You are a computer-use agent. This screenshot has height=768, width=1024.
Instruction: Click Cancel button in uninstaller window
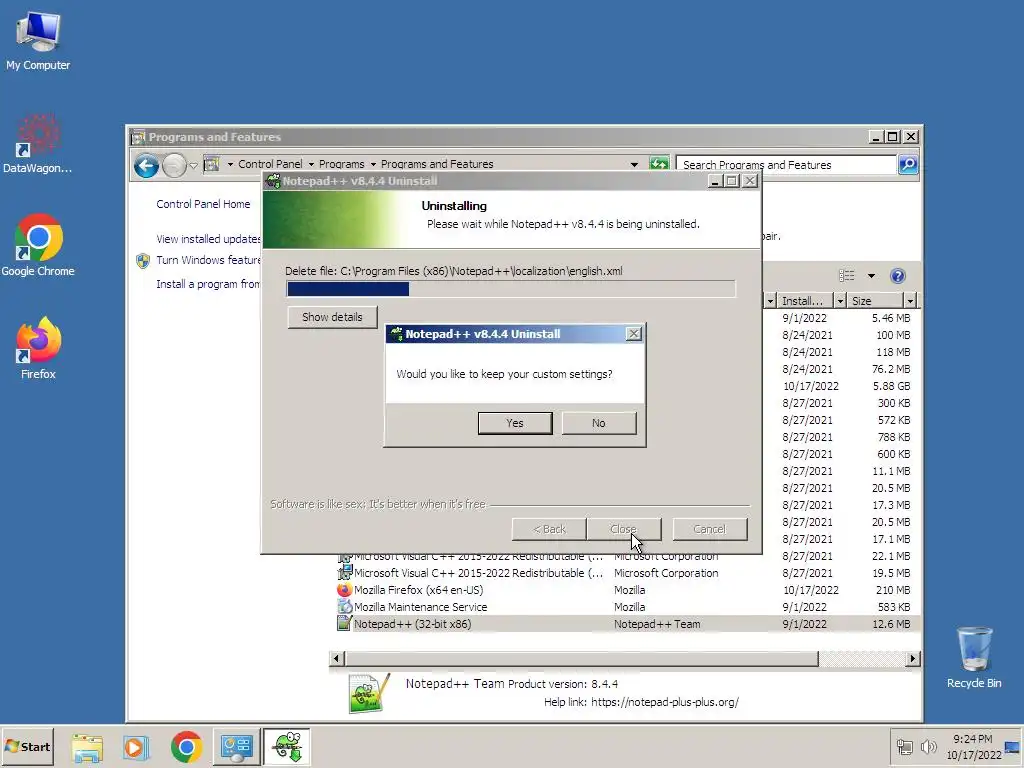[x=710, y=530]
